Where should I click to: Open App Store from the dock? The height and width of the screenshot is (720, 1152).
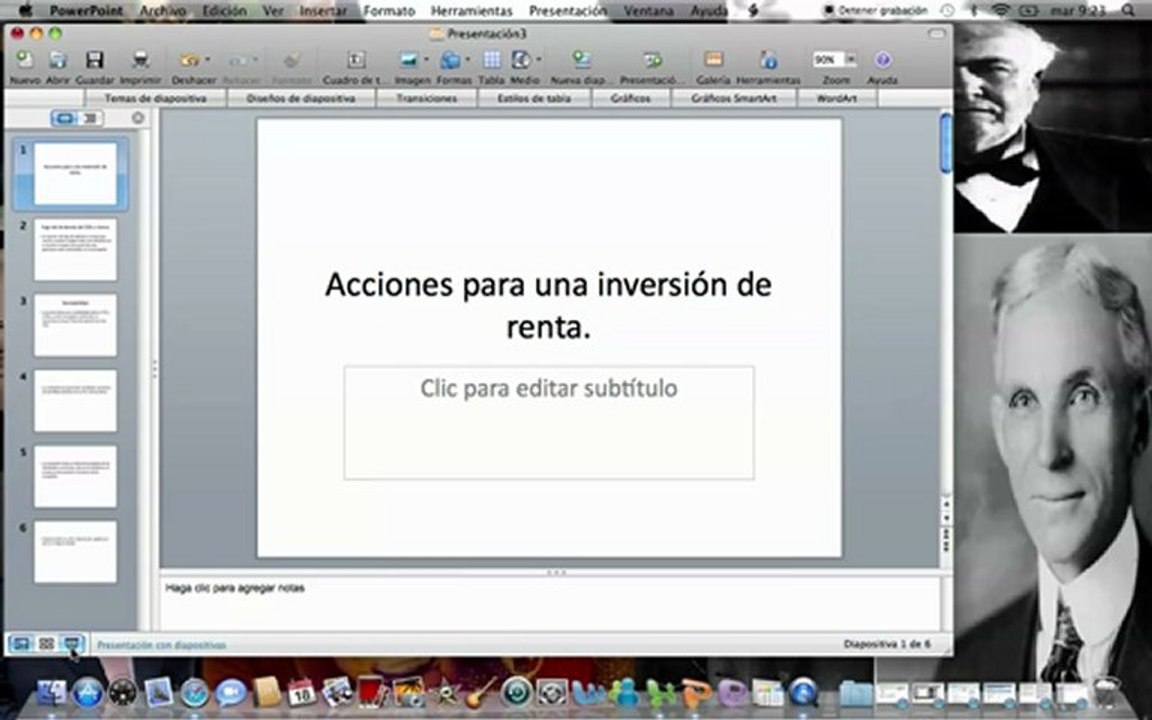[x=87, y=692]
